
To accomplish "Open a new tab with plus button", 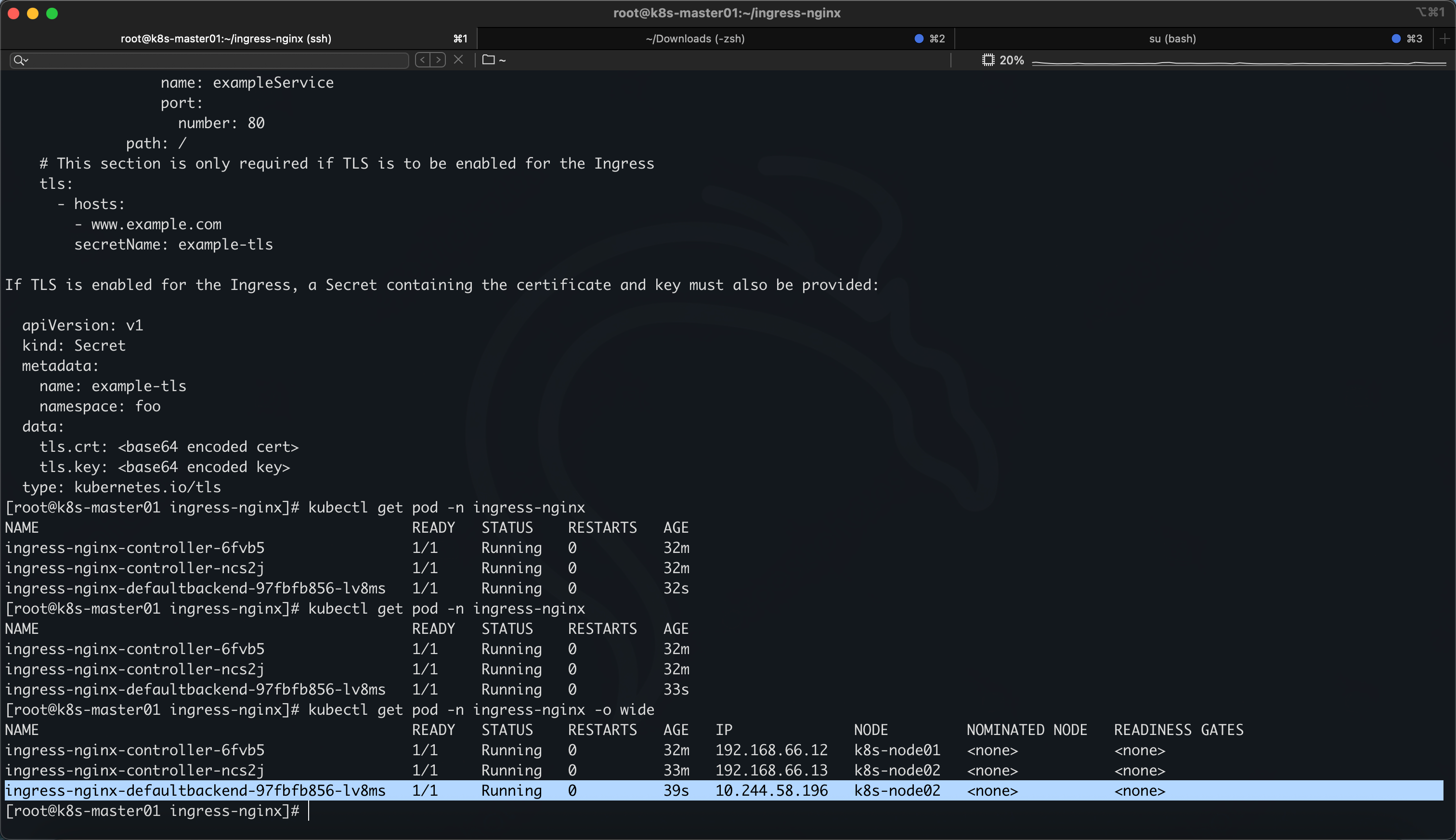I will pyautogui.click(x=1444, y=39).
